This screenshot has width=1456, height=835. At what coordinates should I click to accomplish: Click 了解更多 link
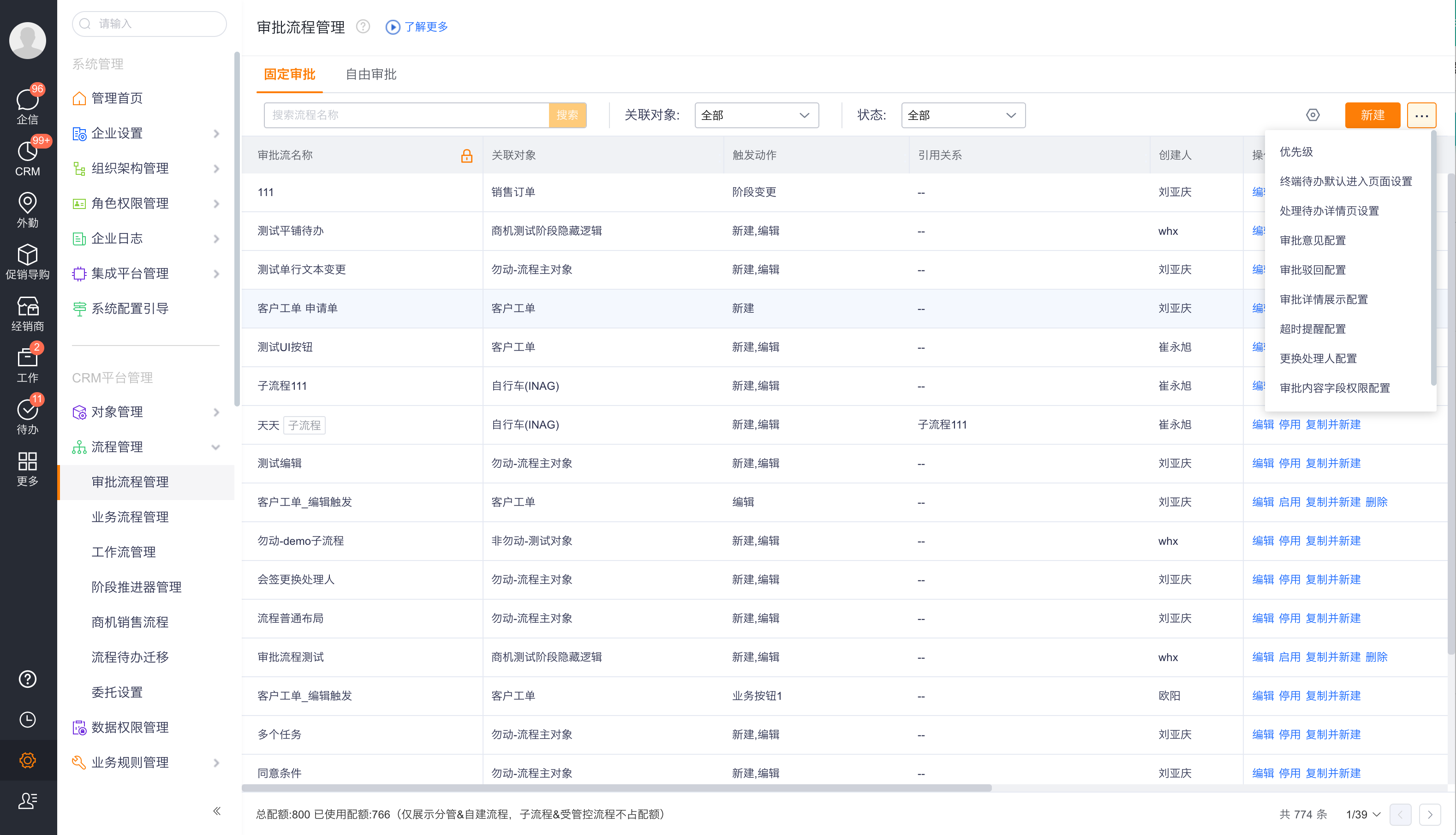(x=426, y=27)
